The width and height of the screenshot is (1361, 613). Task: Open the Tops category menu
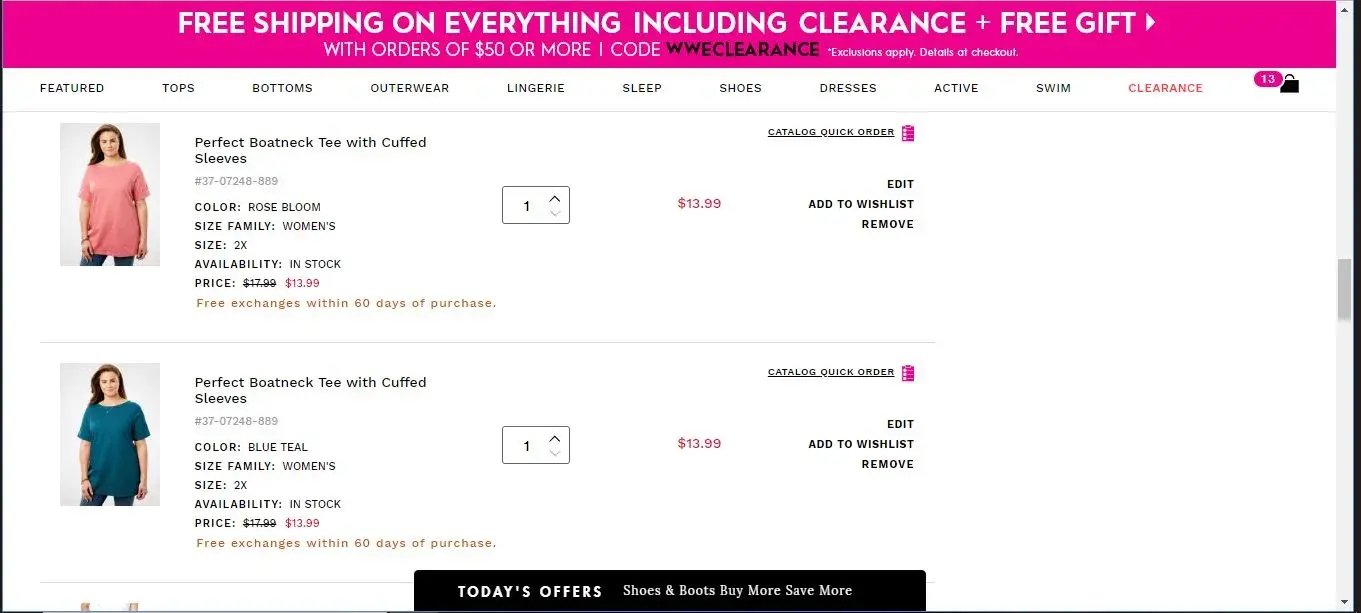pos(178,88)
